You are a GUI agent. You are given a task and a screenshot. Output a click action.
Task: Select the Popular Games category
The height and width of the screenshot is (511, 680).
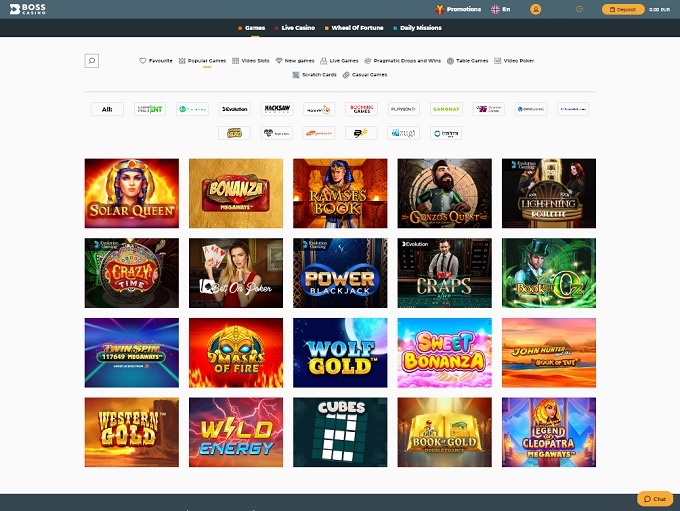coord(203,61)
